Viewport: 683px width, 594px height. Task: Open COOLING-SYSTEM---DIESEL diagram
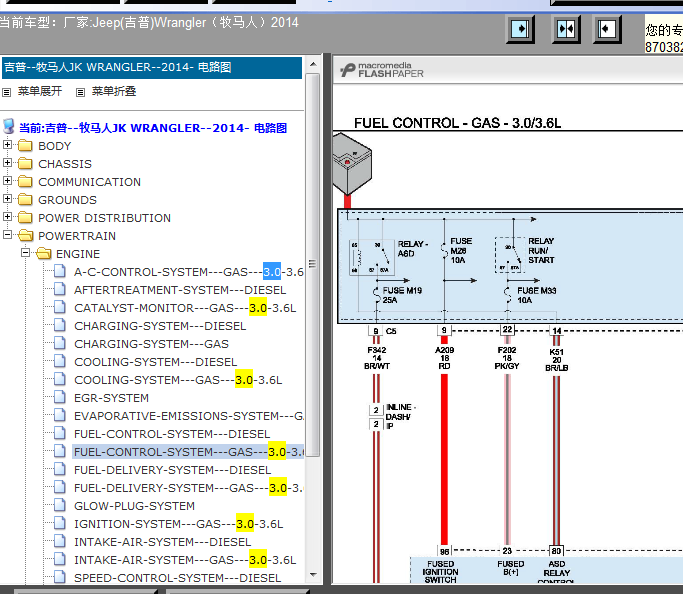coord(156,362)
